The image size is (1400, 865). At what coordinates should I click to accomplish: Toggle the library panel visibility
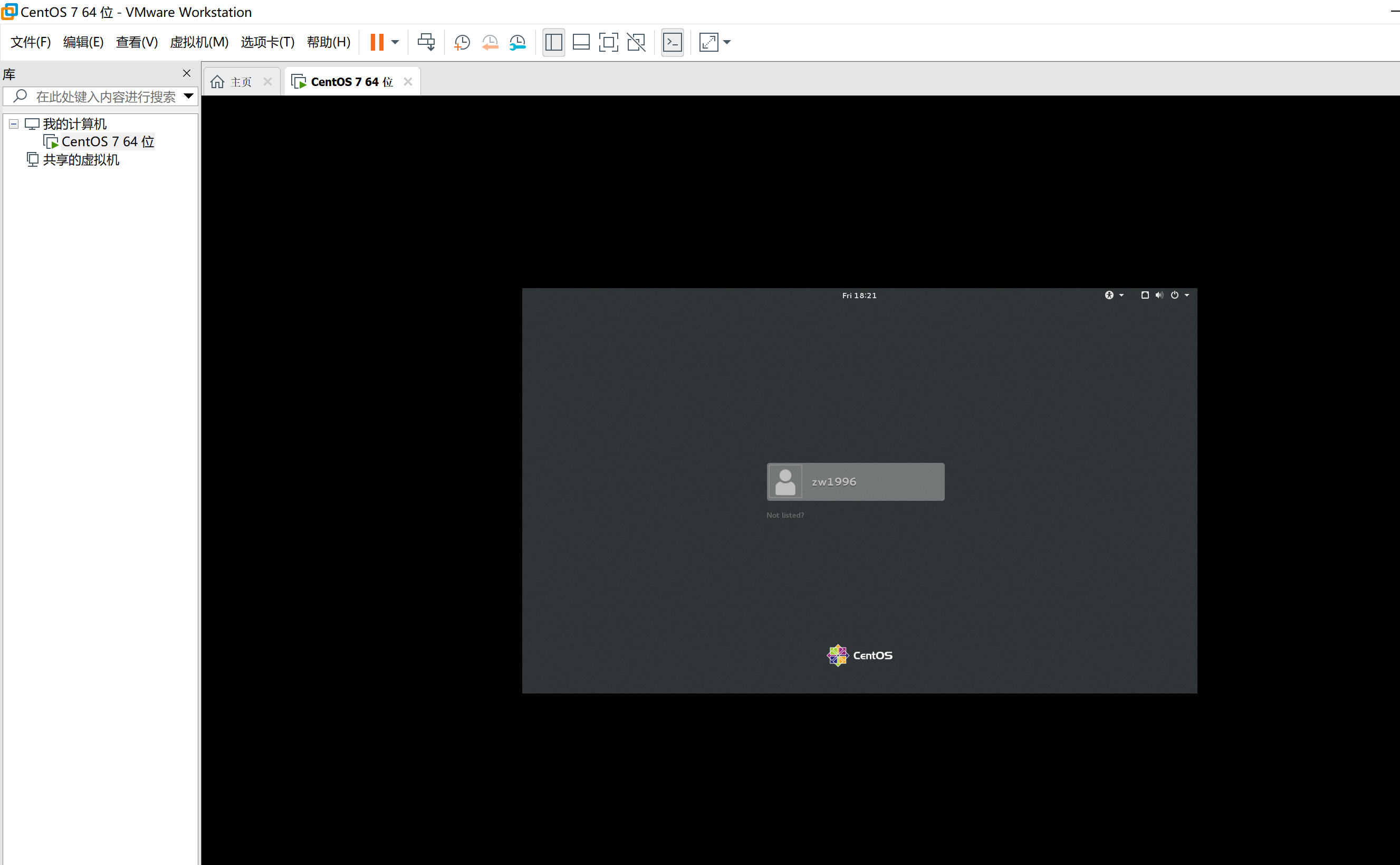(x=553, y=42)
